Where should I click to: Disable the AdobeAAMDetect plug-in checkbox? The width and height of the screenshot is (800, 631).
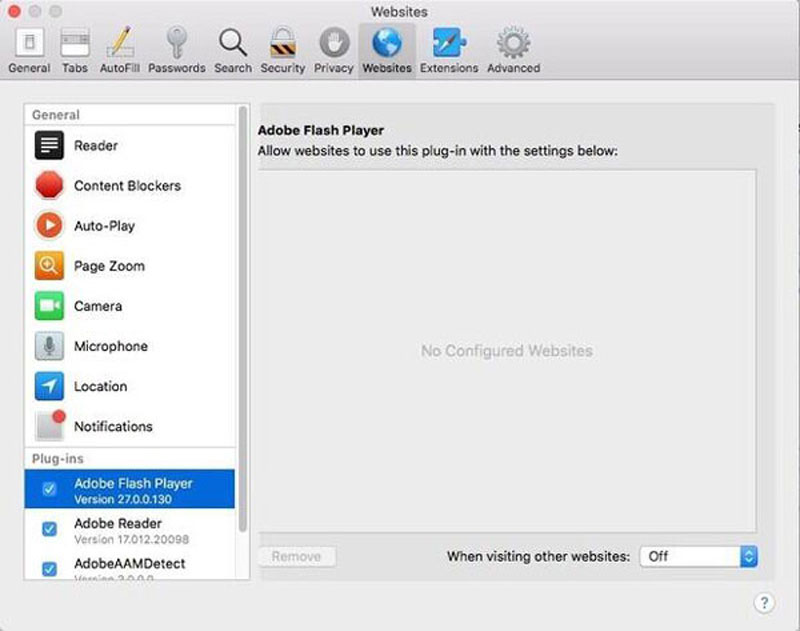click(x=49, y=568)
